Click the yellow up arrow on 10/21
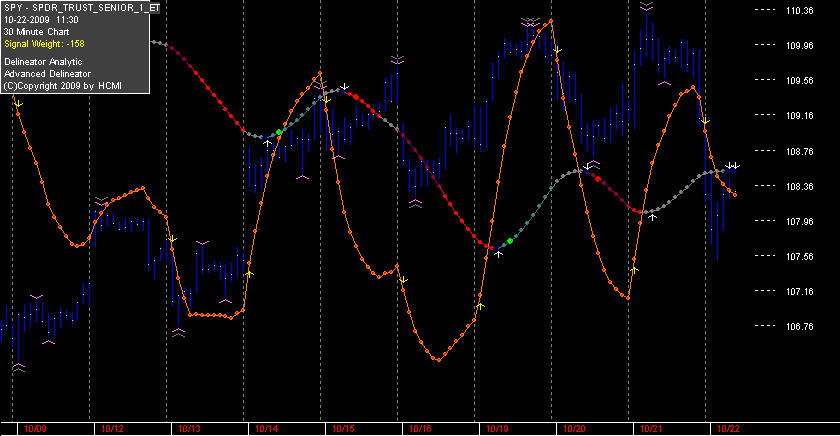The image size is (840, 436). click(x=635, y=270)
